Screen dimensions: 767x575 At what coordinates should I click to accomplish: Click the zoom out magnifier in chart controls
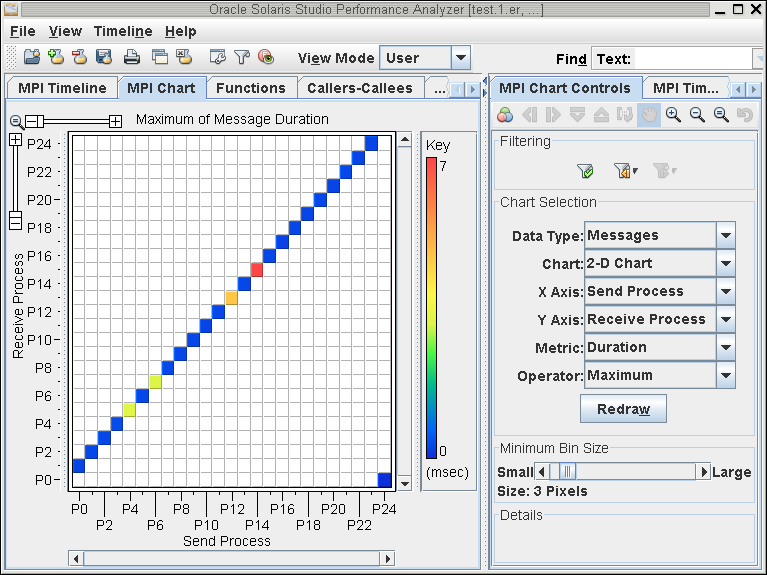[x=697, y=115]
